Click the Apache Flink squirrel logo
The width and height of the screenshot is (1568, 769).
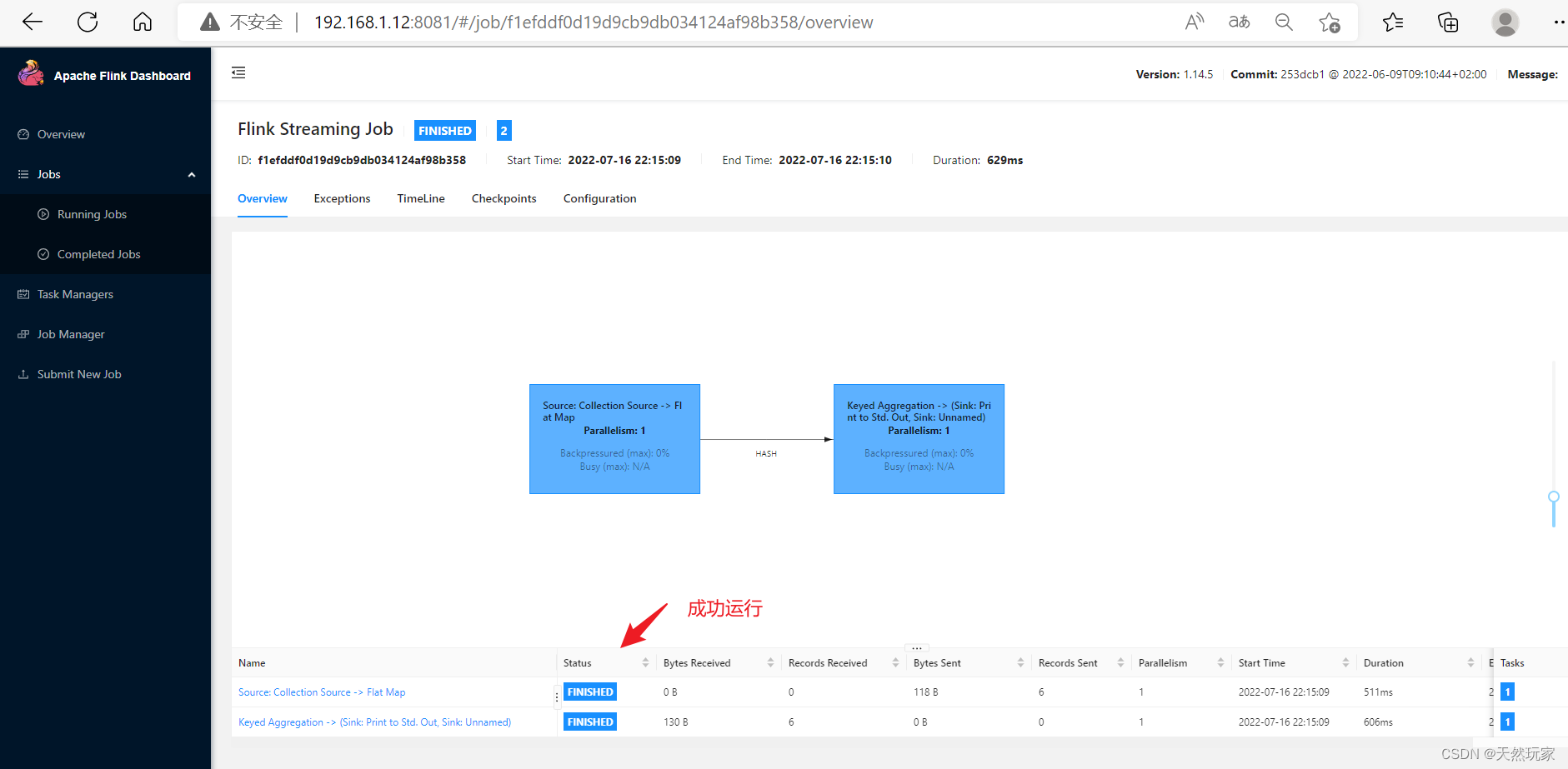31,73
